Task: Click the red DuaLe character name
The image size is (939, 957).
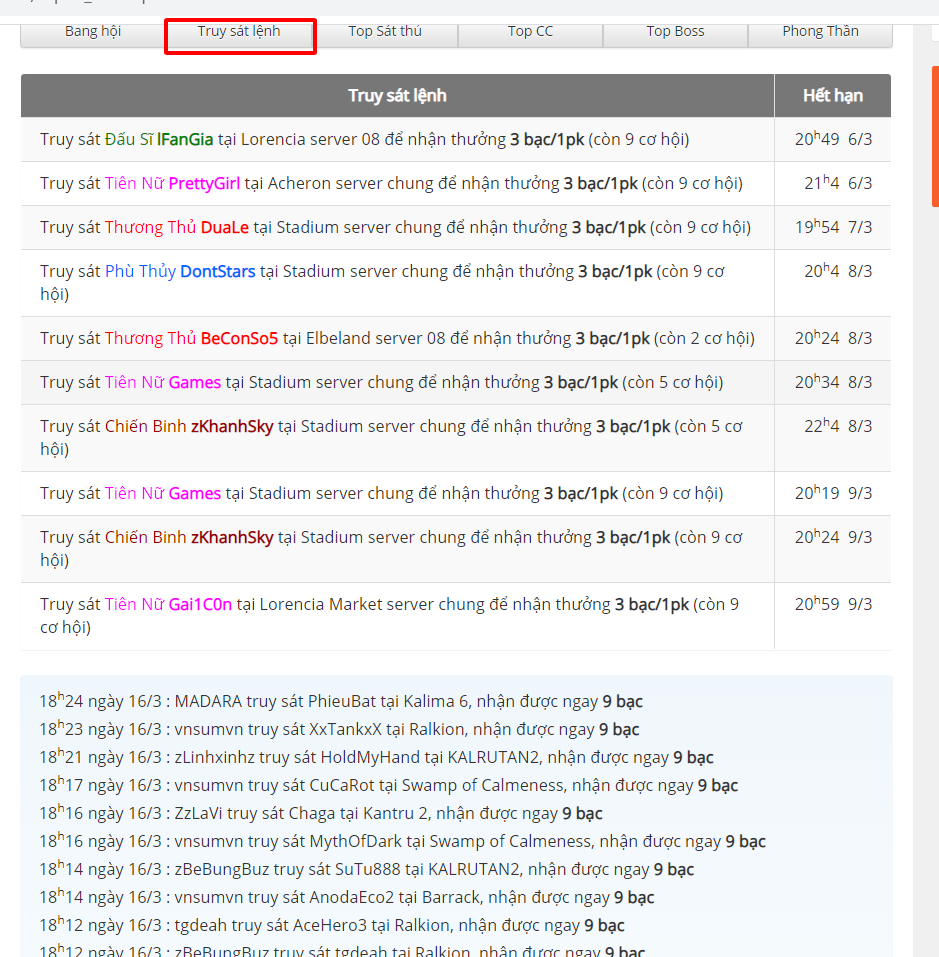Action: pos(224,228)
